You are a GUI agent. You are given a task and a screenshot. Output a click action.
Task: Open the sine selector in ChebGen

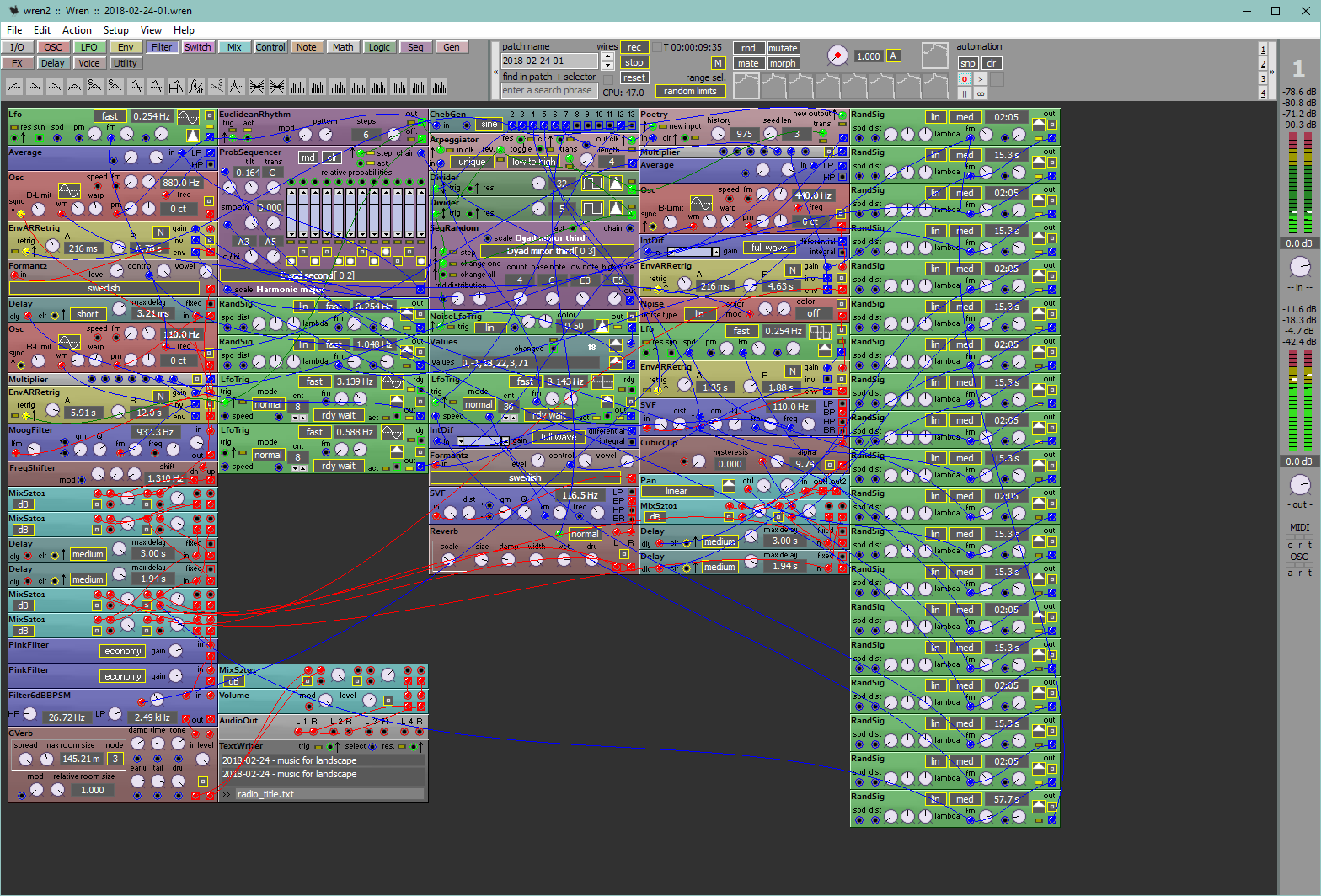click(489, 125)
